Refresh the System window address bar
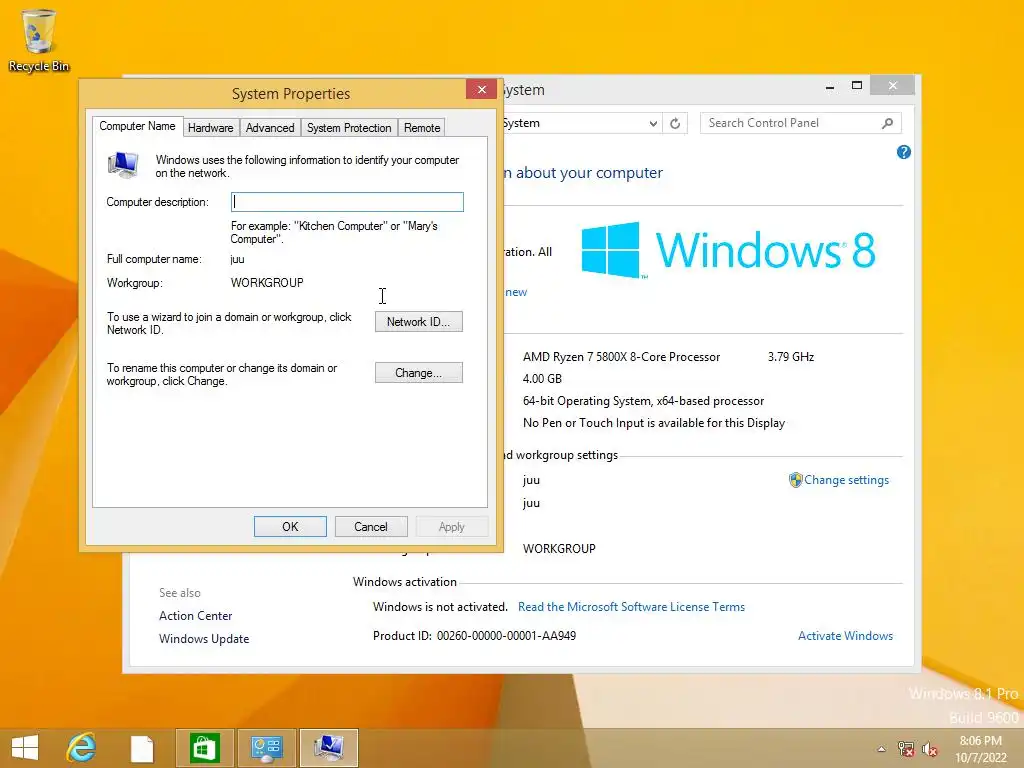Viewport: 1024px width, 768px height. (x=675, y=123)
